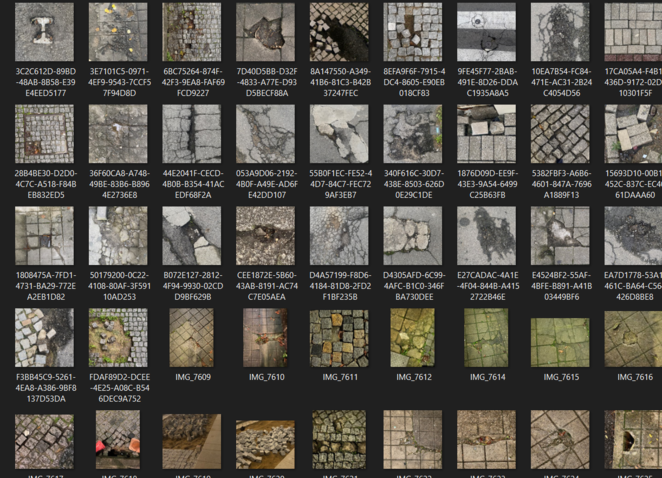Choose the file starting 7D40D5BB-D32F
Screen dimensions: 662x478
click(265, 32)
